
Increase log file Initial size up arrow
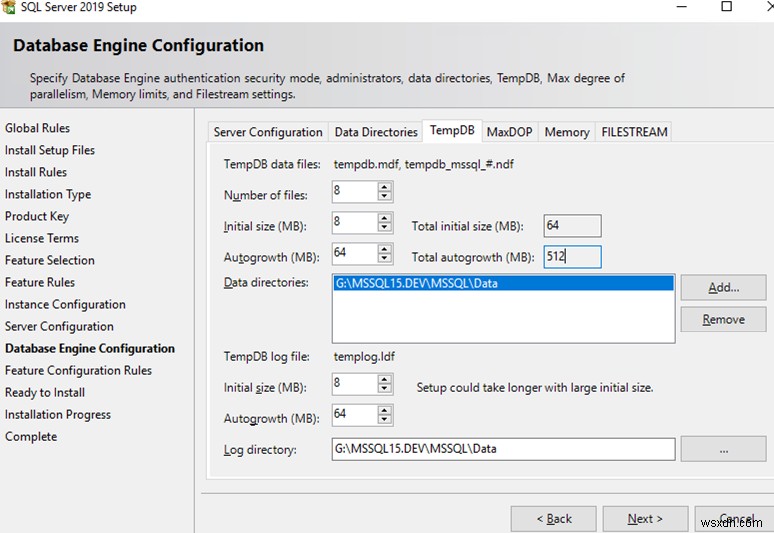point(385,379)
